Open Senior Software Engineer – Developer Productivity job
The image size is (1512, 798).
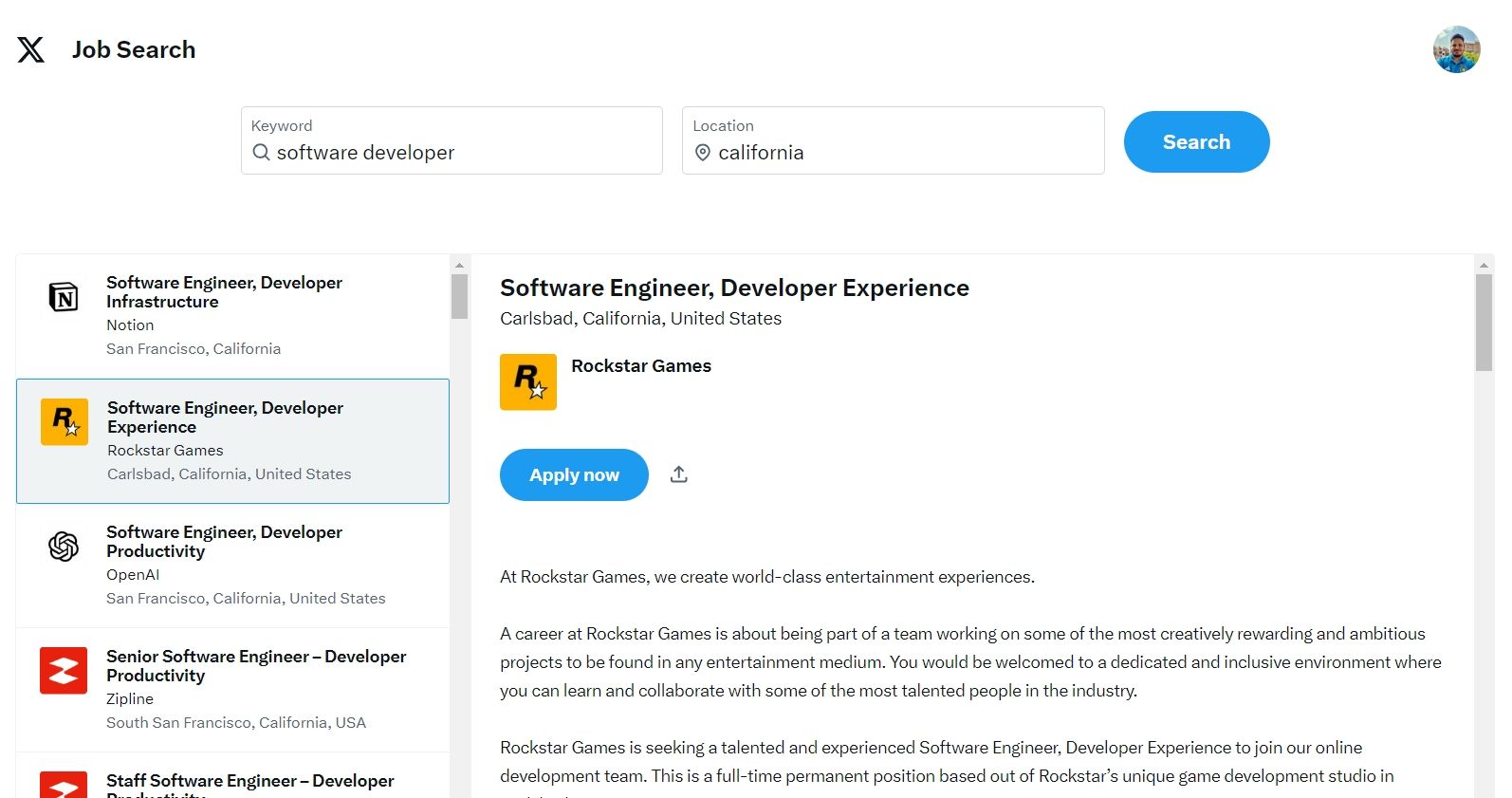click(x=232, y=690)
